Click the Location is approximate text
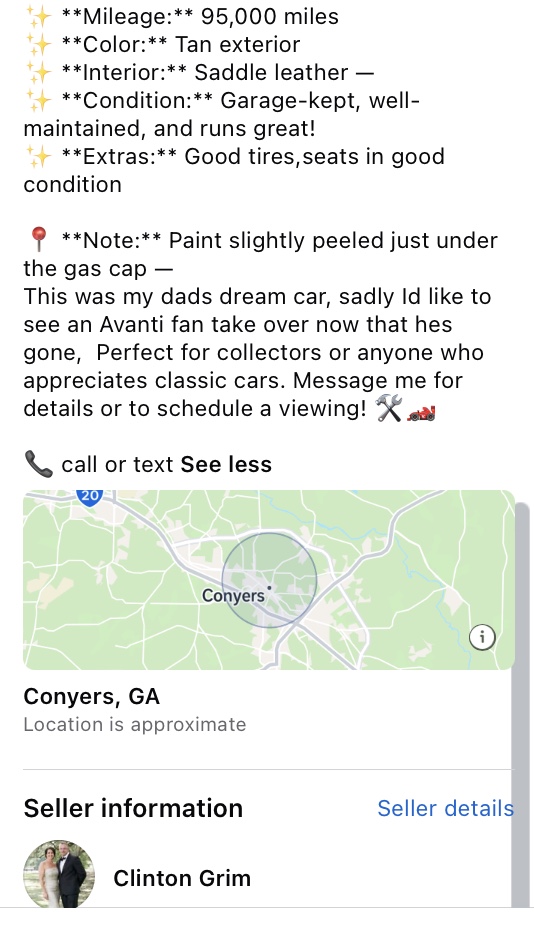 coord(135,725)
